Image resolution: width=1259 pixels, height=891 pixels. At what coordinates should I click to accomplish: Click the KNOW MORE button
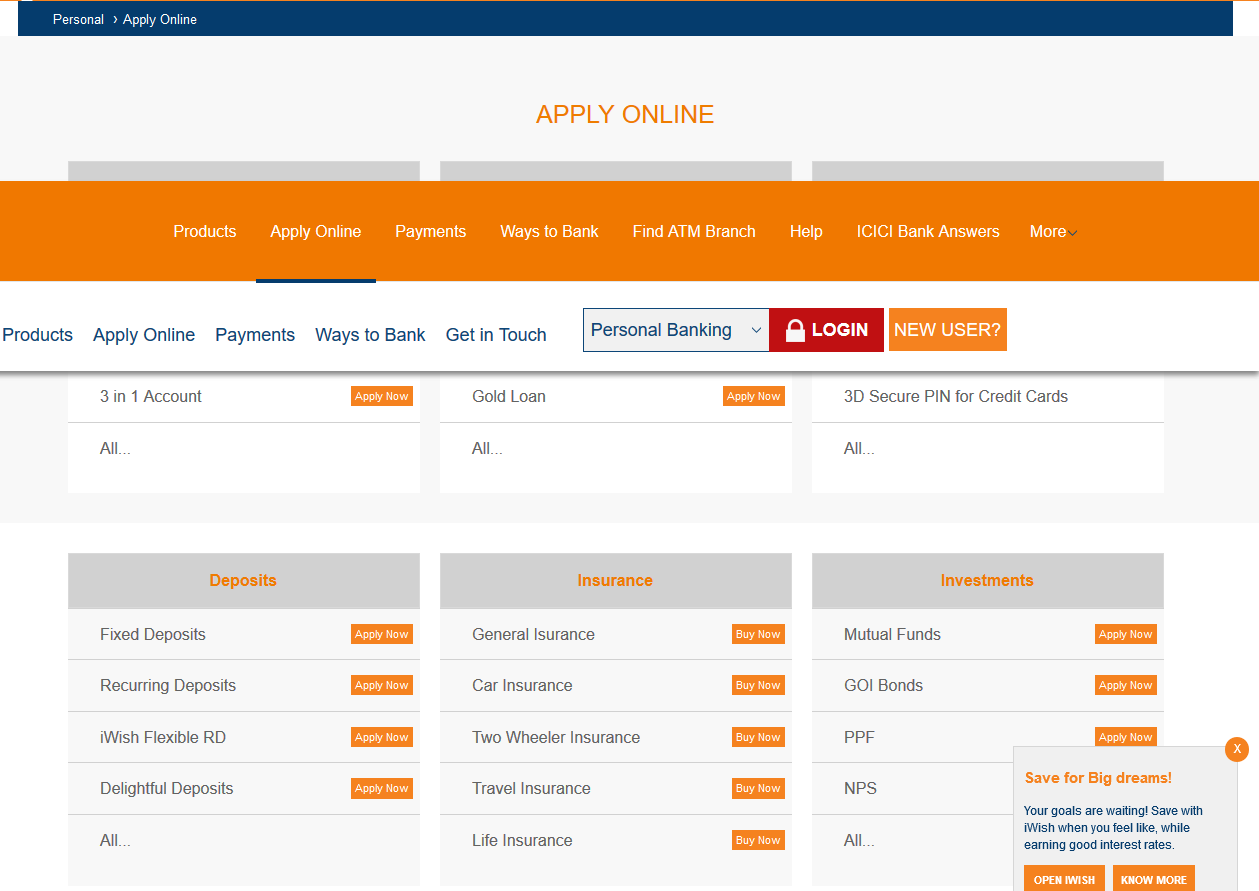pos(1154,879)
